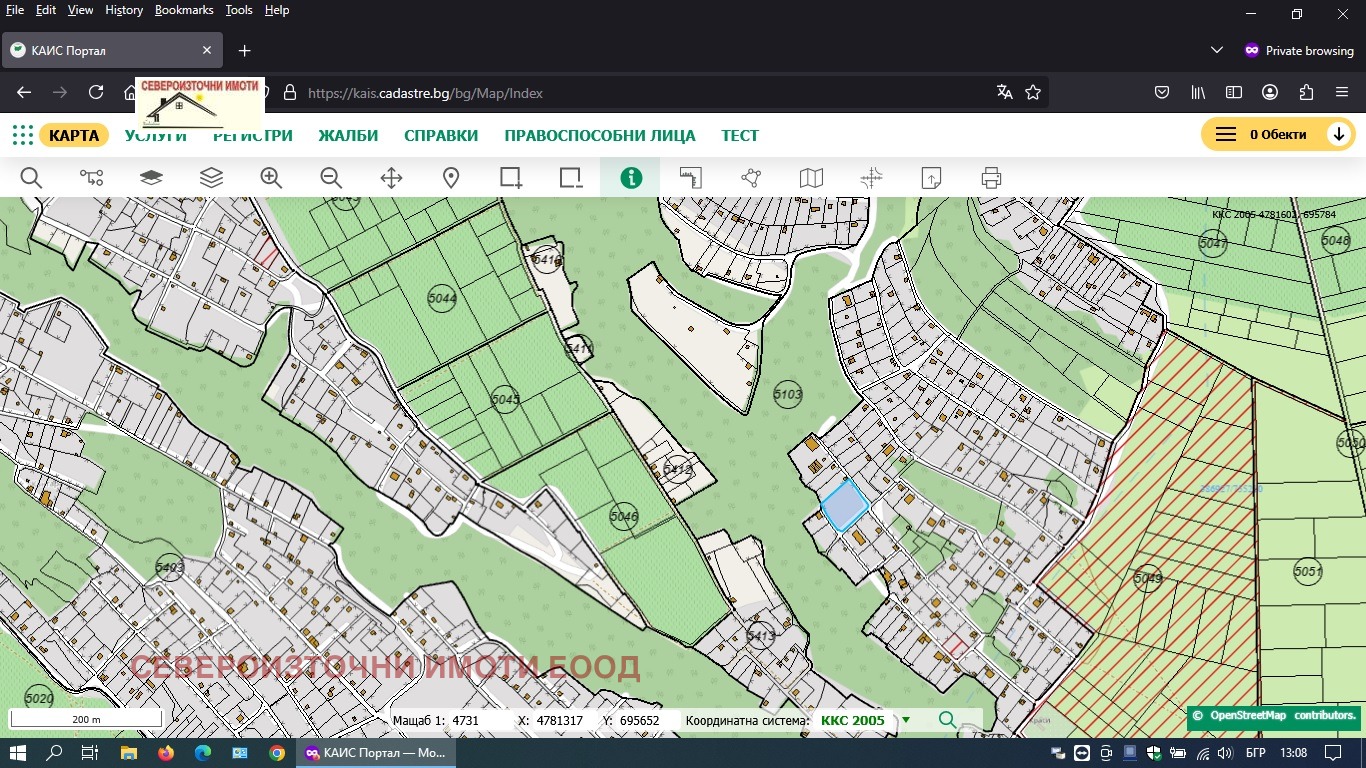Open the stacked layers panel icon
Viewport: 1366px width, 768px height.
(x=211, y=178)
